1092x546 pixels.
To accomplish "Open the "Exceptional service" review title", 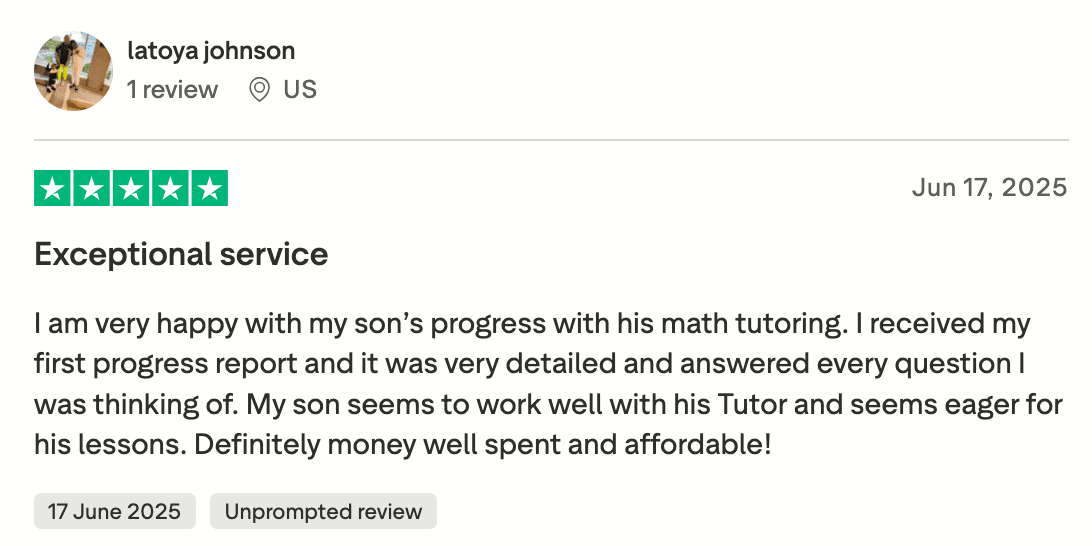I will click(x=181, y=254).
